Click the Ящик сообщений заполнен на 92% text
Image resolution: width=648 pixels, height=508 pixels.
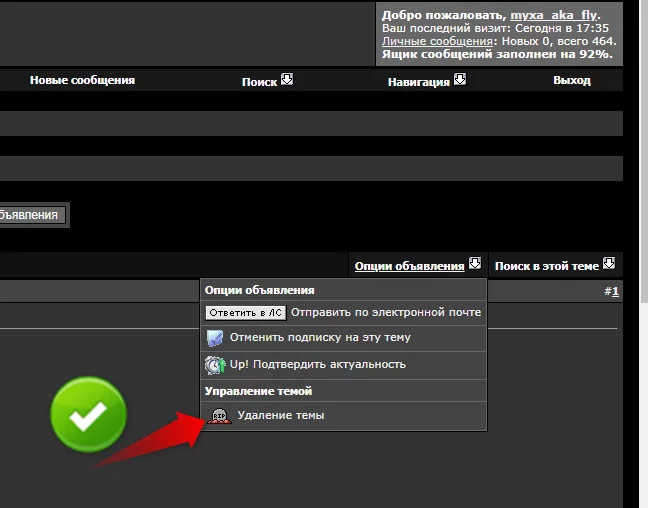497,54
